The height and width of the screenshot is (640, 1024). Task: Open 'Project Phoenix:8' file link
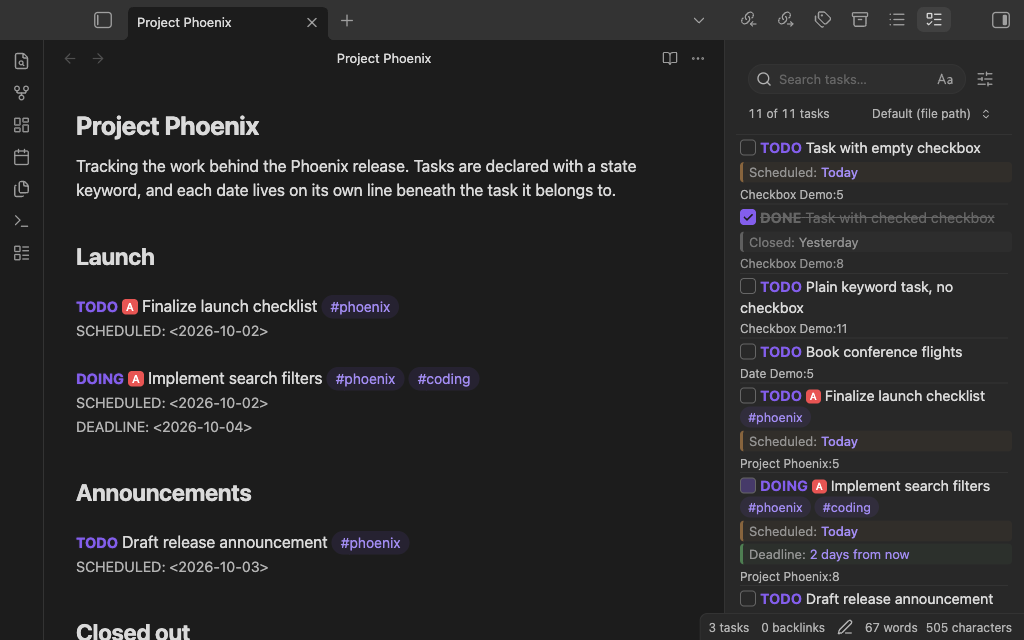pyautogui.click(x=790, y=577)
